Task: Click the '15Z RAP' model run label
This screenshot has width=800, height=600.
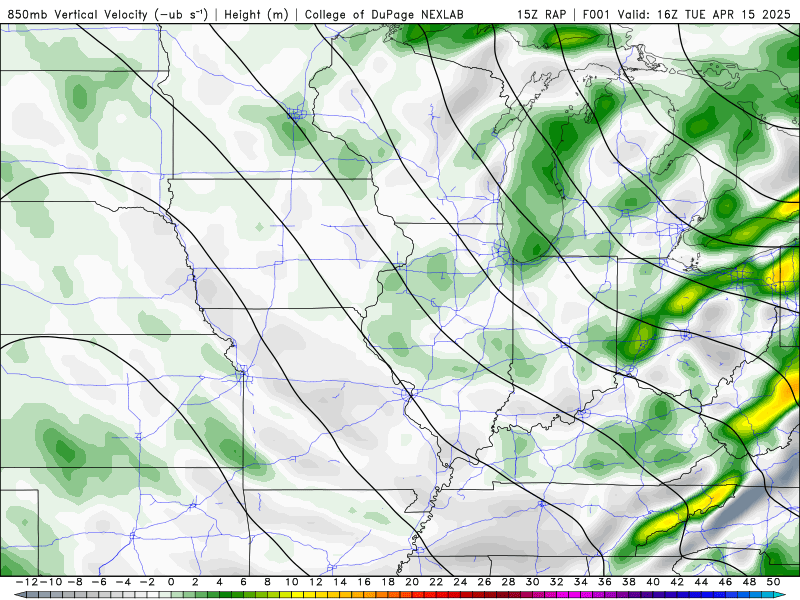Action: [541, 14]
